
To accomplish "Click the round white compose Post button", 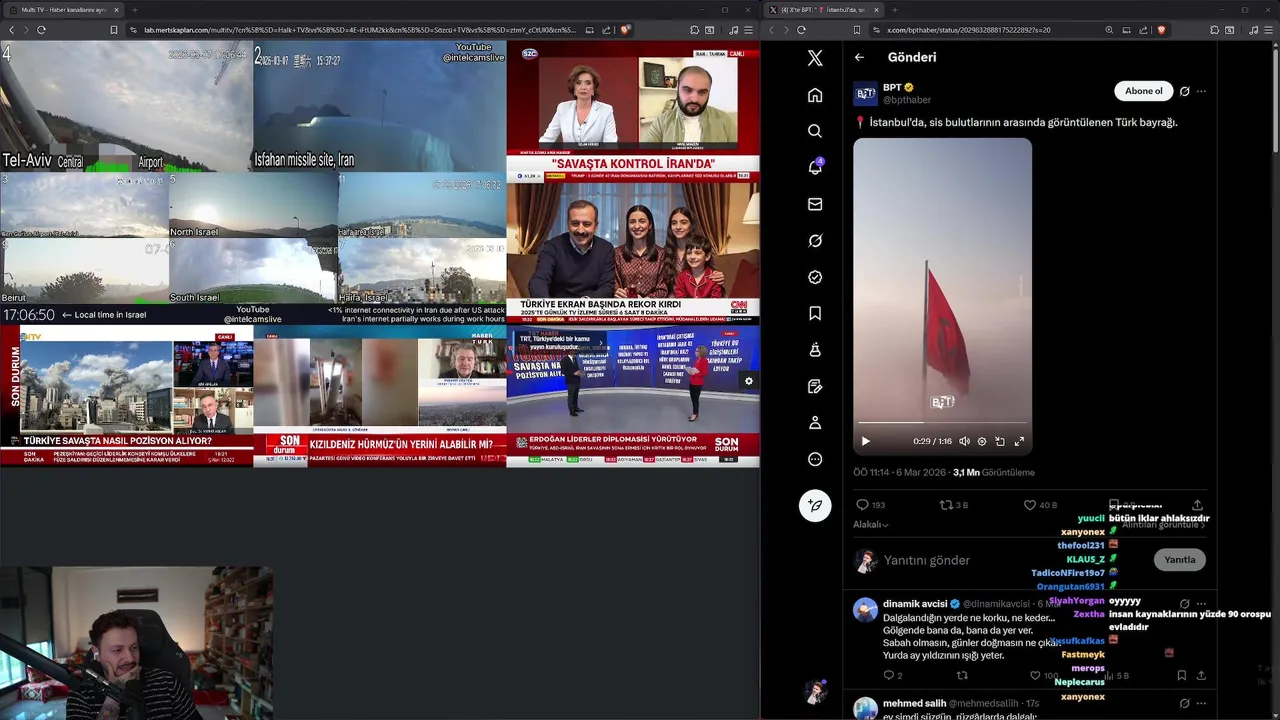I will (815, 506).
